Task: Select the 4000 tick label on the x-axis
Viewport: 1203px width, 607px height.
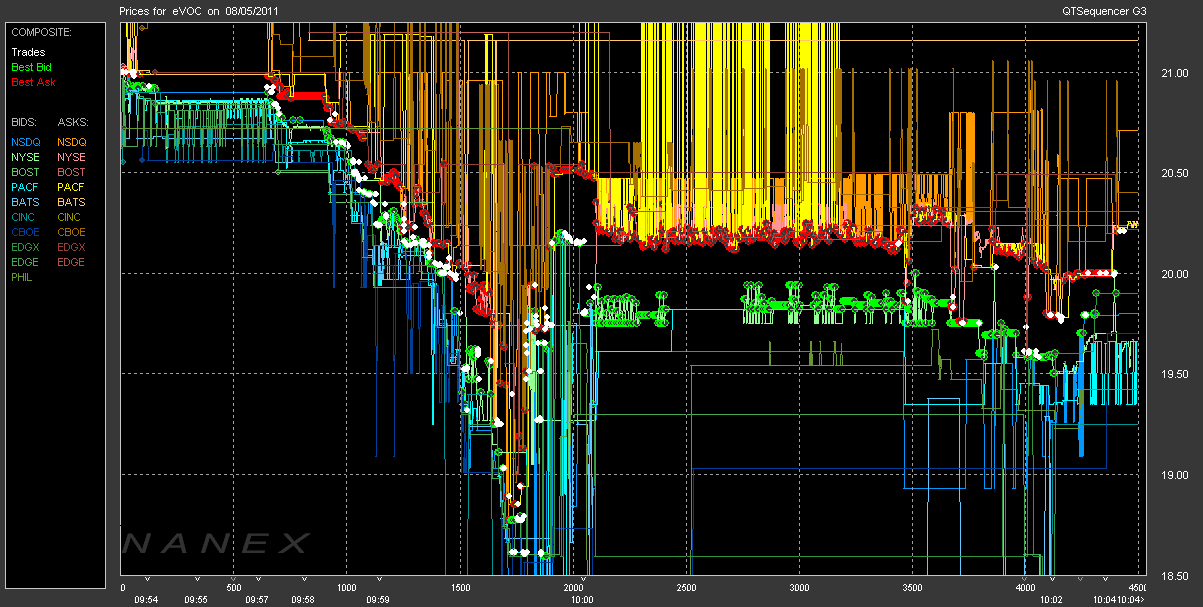Action: (1025, 587)
